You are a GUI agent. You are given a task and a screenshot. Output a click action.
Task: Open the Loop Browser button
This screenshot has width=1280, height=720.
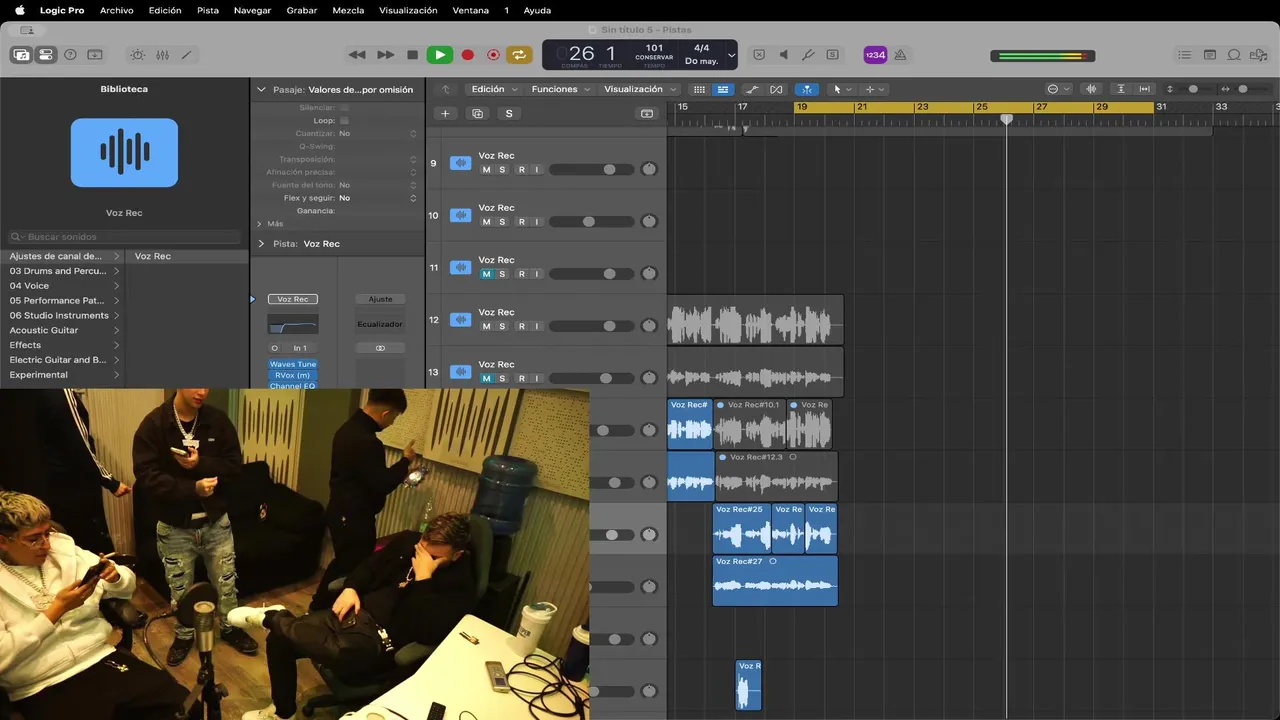(1234, 55)
